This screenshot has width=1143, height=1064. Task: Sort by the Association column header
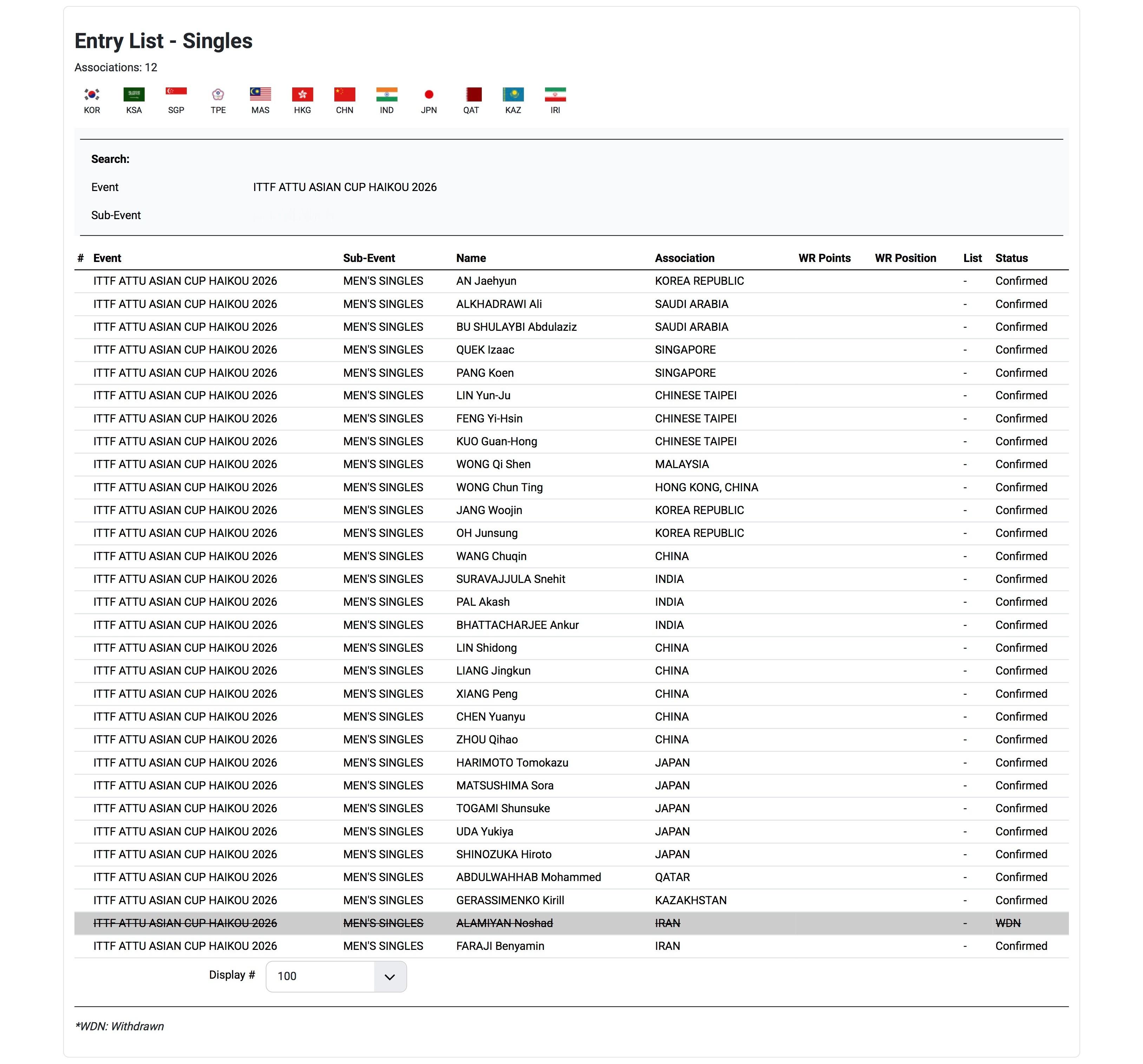click(x=684, y=258)
